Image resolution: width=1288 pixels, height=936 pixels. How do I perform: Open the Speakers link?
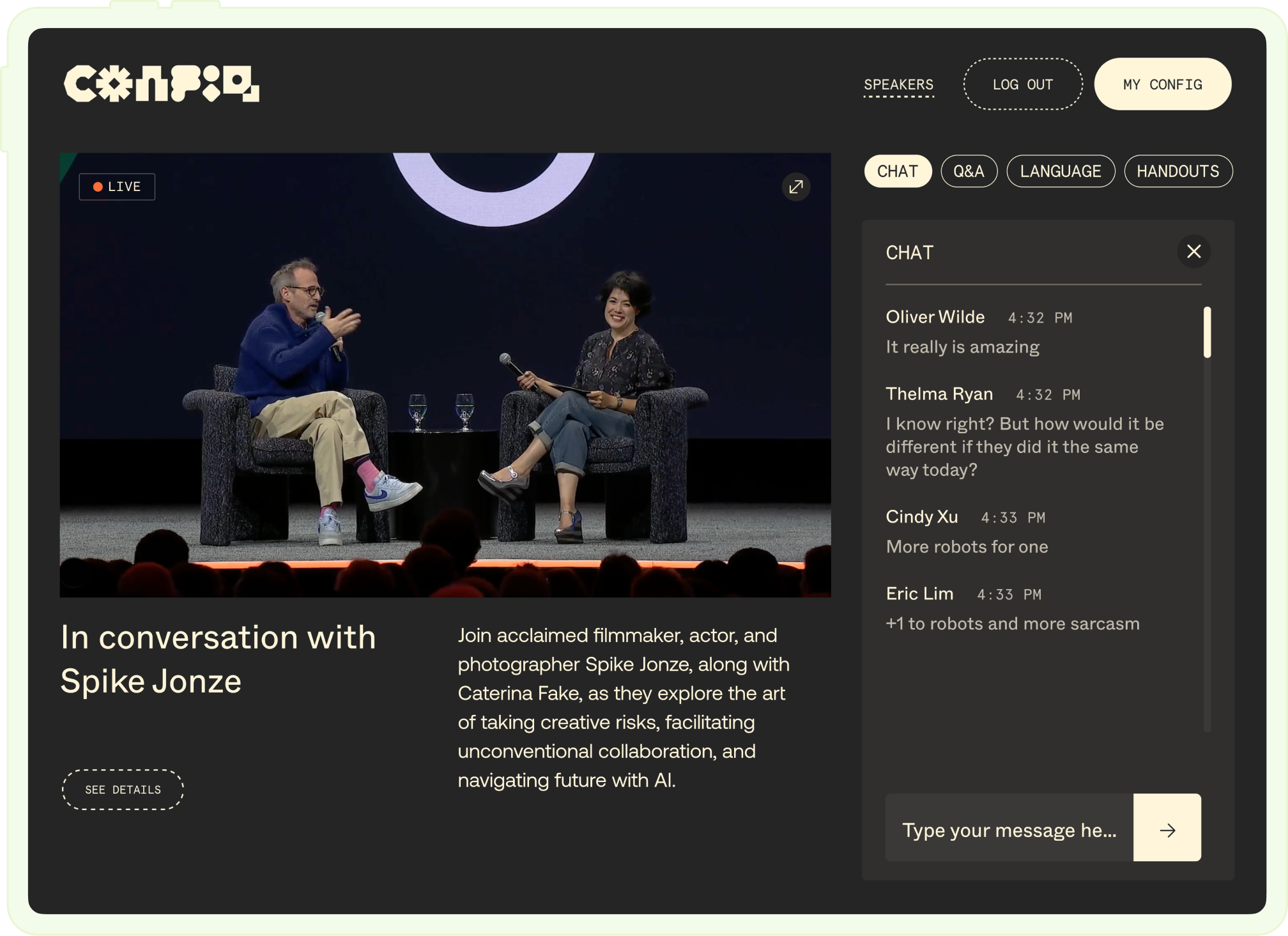click(898, 85)
